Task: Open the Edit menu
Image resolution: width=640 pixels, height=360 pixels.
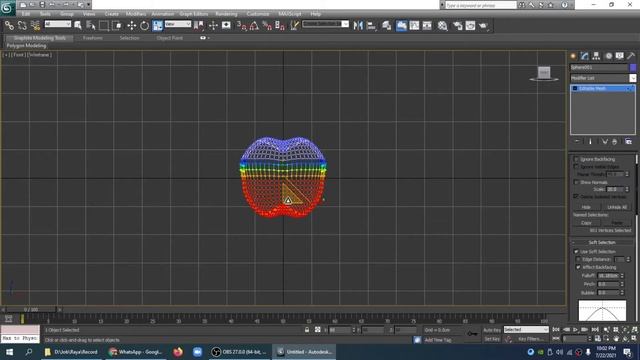Action: [26, 14]
